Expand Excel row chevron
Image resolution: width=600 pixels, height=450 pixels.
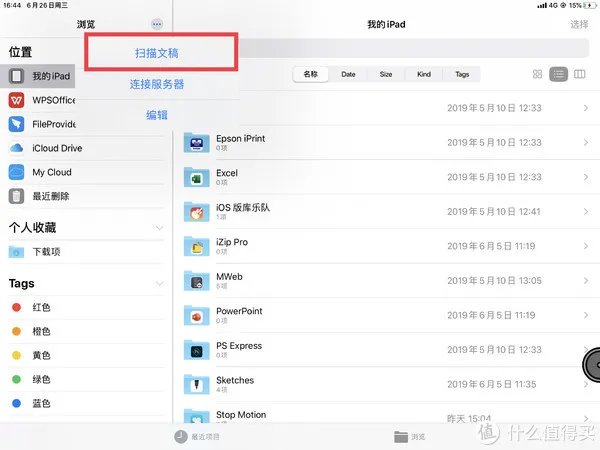585,177
